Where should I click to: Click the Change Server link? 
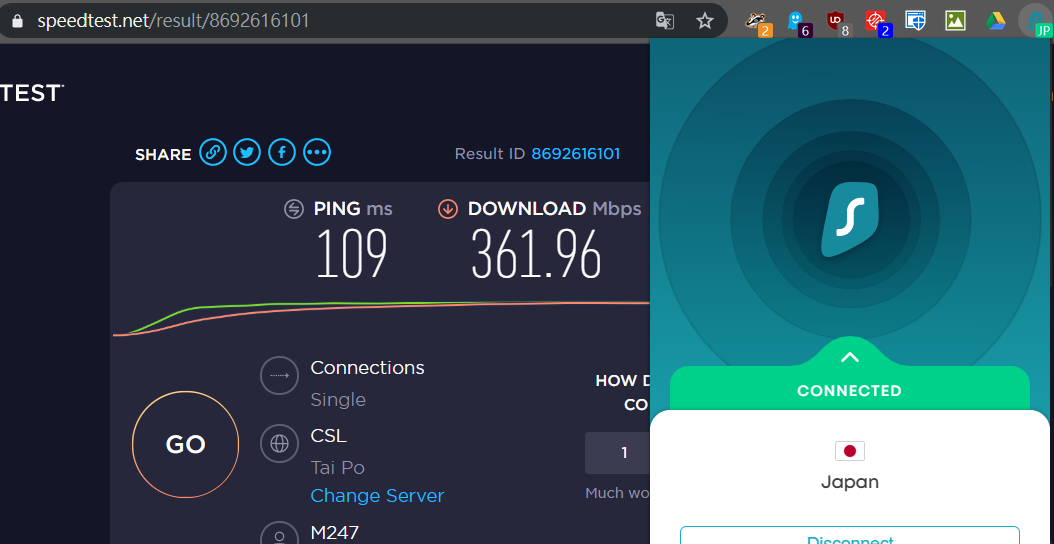pos(377,496)
